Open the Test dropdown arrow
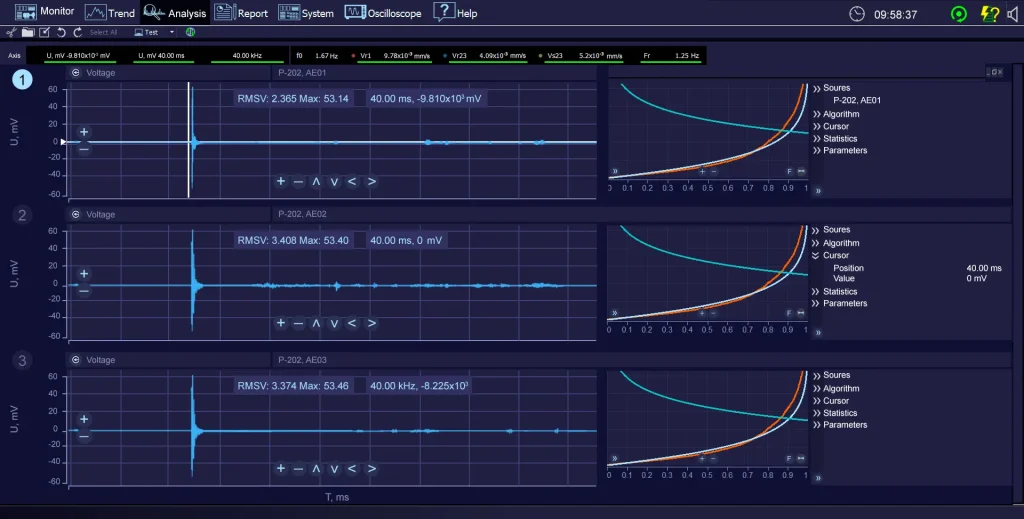This screenshot has width=1024, height=519. [172, 32]
